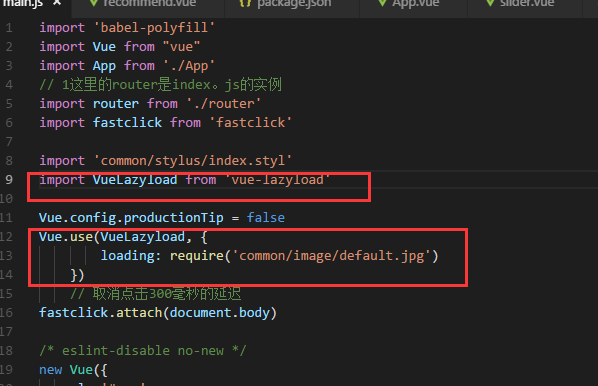Screen dimensions: 598x386
Task: Open the package.json tab
Action: (x=294, y=3)
